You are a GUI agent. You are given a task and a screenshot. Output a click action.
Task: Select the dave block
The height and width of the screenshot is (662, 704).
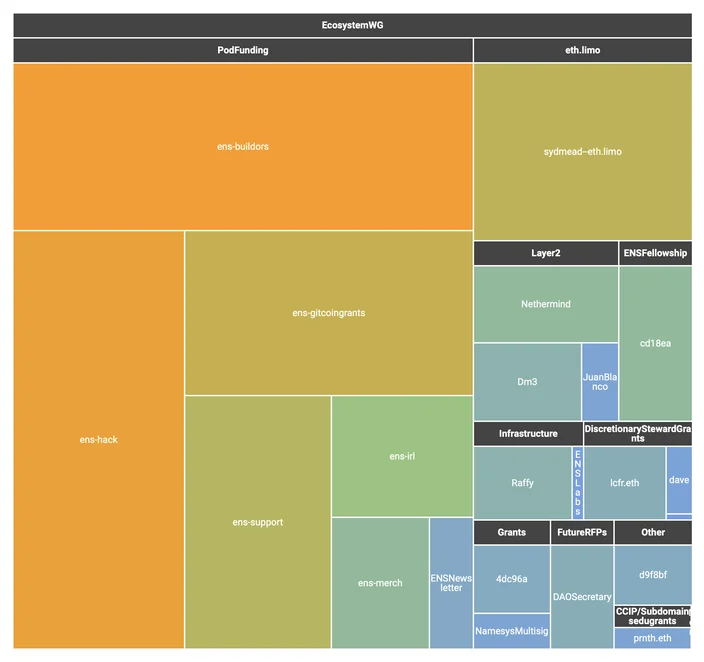click(x=679, y=480)
